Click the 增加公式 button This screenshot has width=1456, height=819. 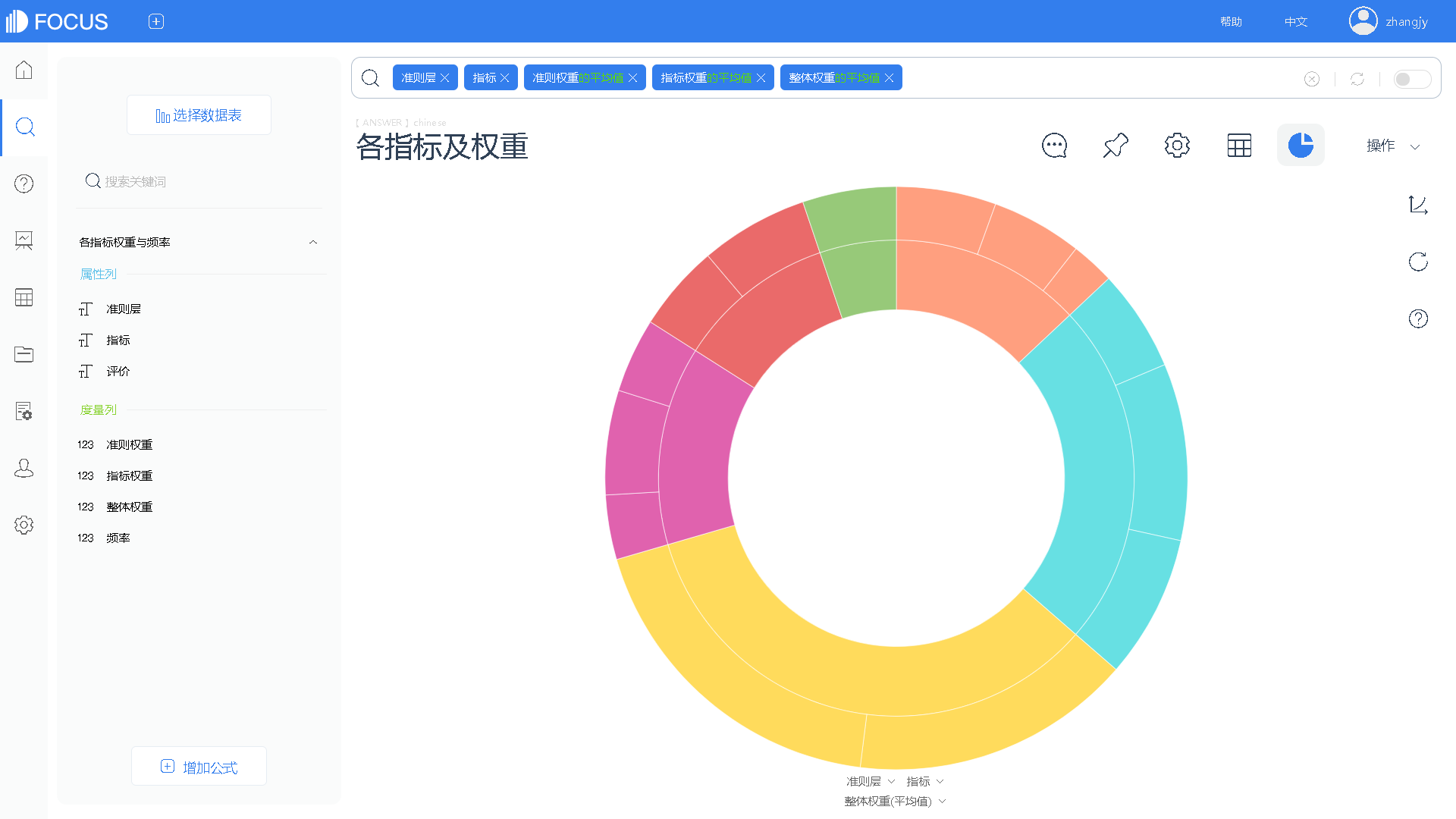coord(199,767)
